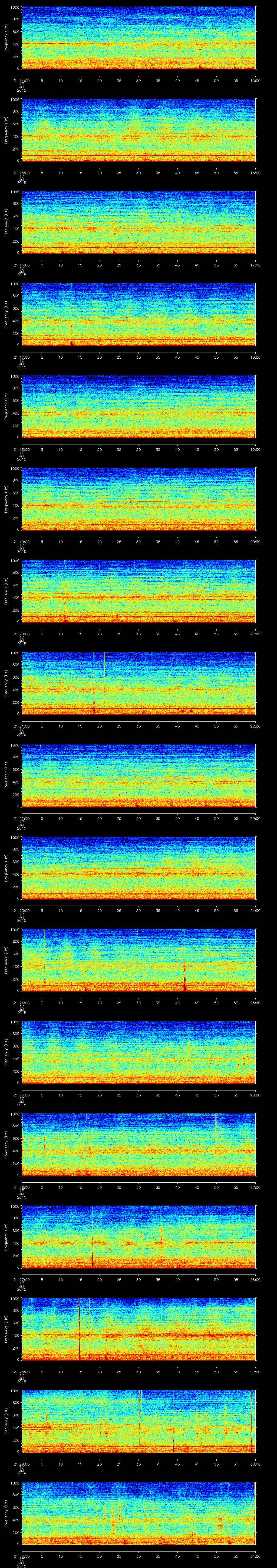Click the 21:20:00 start time label
Viewport: 277px width, 1568px height.
coord(21,634)
